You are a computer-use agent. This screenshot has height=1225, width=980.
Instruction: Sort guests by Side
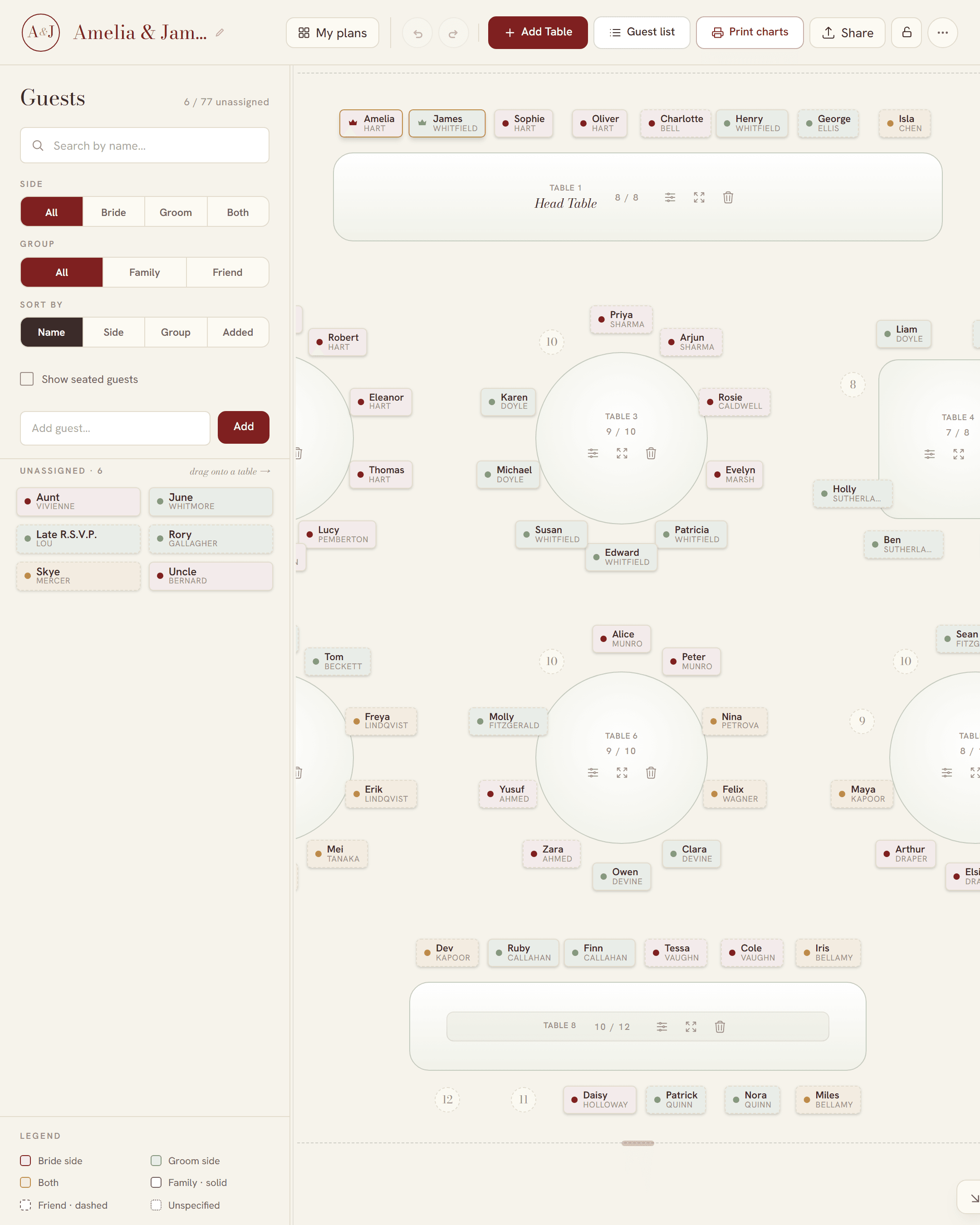113,332
